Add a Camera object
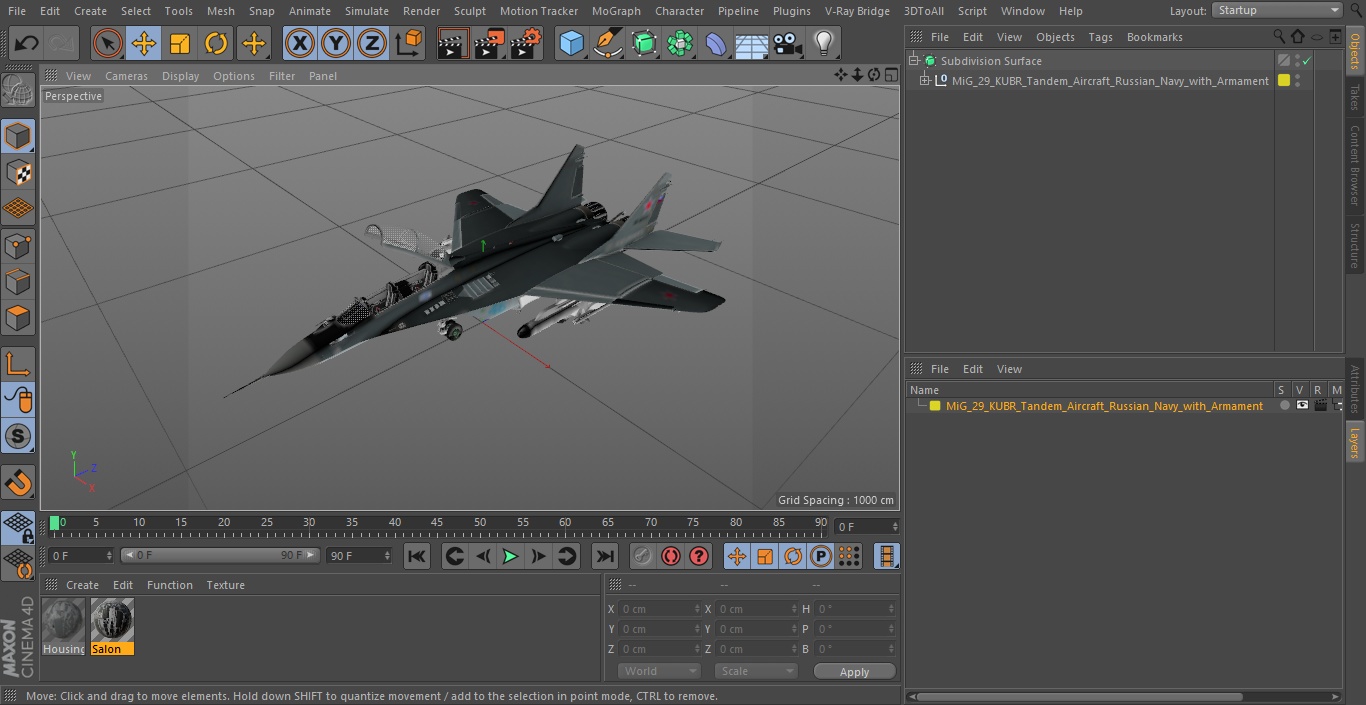The height and width of the screenshot is (705, 1366). click(787, 44)
